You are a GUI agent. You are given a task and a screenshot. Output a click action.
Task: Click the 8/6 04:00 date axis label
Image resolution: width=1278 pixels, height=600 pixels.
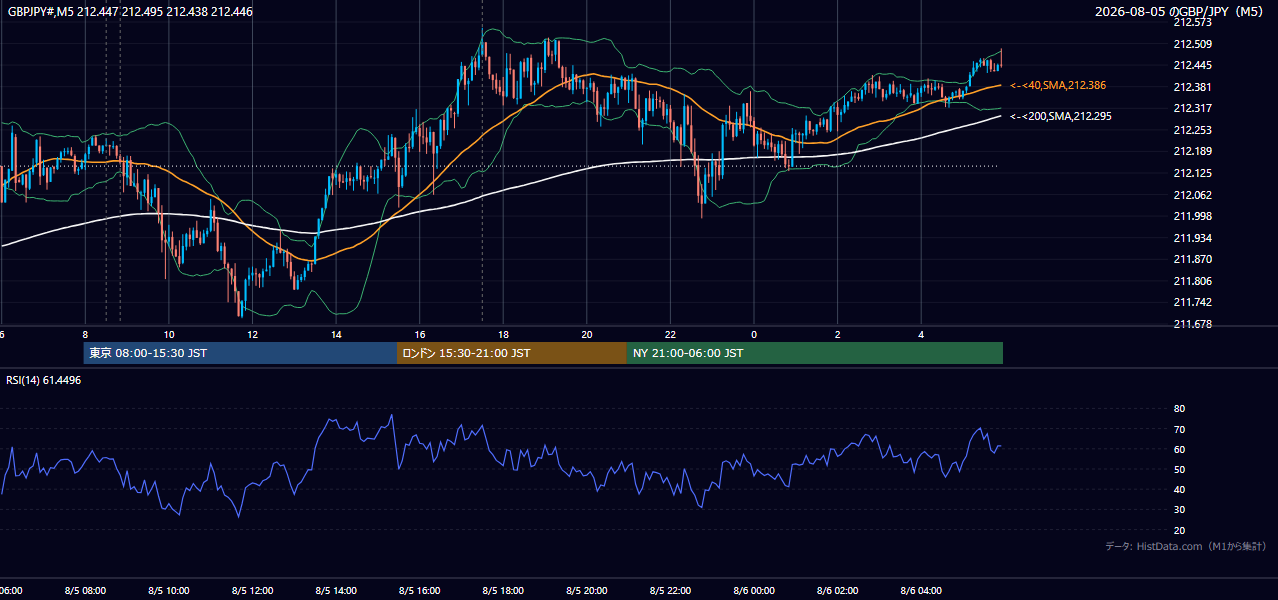click(x=922, y=591)
